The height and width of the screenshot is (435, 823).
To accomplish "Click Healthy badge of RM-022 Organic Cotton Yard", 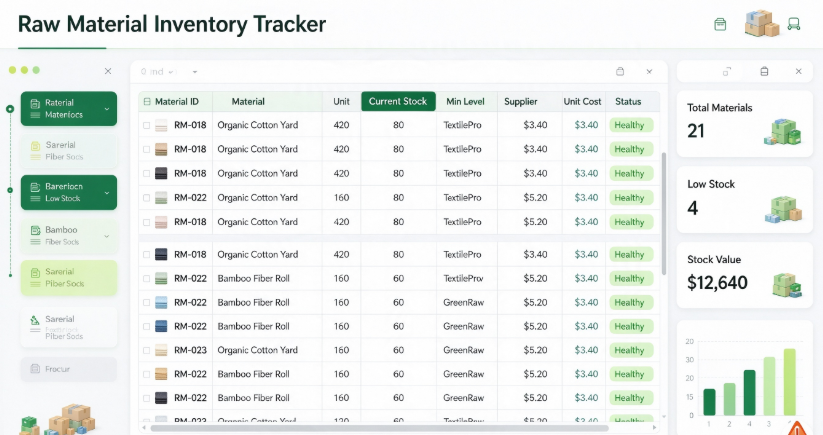I will tap(630, 198).
